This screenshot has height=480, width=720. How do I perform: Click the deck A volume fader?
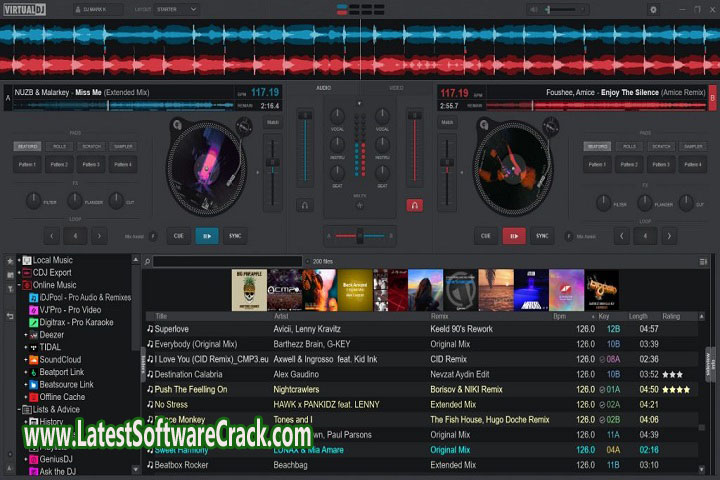click(305, 116)
